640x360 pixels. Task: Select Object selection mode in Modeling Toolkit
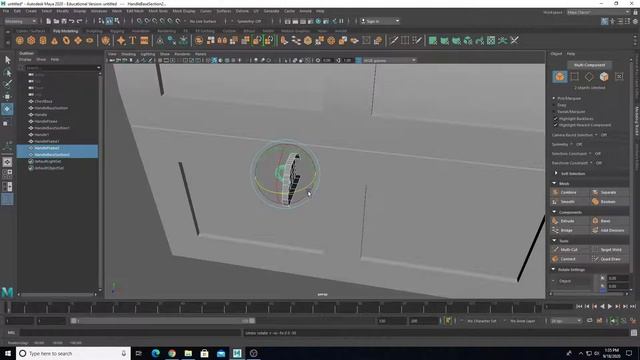coord(560,76)
